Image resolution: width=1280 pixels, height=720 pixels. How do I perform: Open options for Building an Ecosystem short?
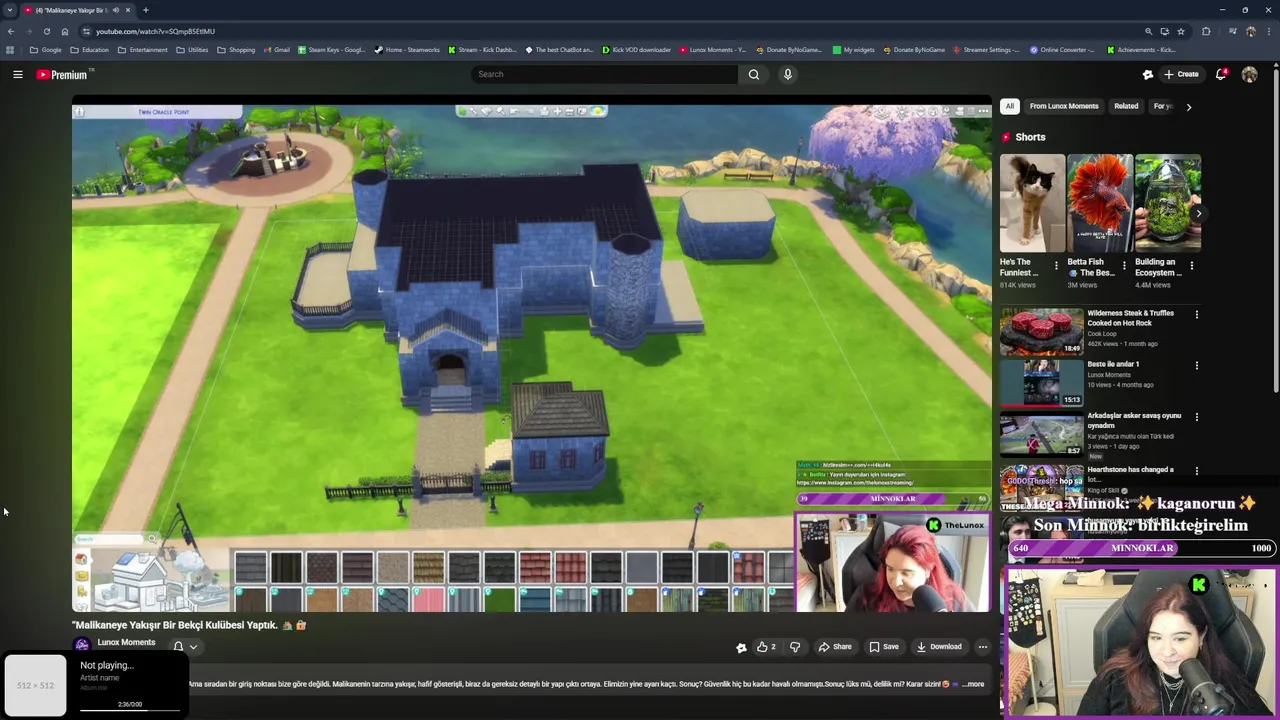pyautogui.click(x=1191, y=266)
